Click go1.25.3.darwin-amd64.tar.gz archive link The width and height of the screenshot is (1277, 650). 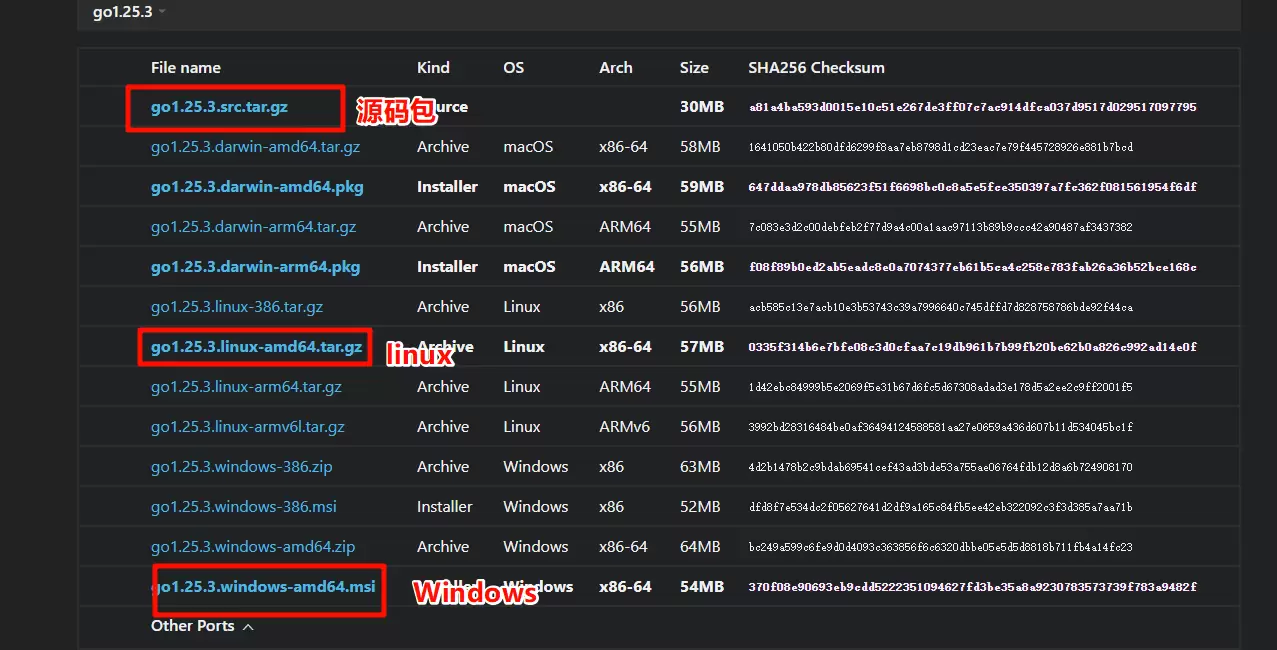point(255,147)
